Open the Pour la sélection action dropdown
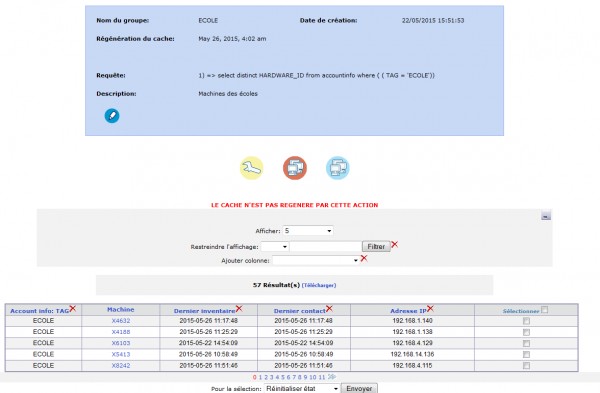Image resolution: width=600 pixels, height=393 pixels. (x=302, y=388)
